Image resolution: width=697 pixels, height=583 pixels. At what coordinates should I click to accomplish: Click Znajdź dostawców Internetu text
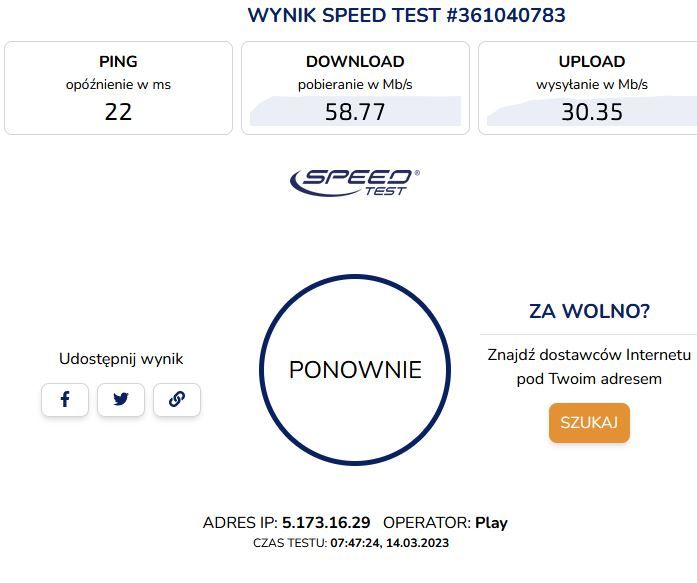pyautogui.click(x=589, y=355)
